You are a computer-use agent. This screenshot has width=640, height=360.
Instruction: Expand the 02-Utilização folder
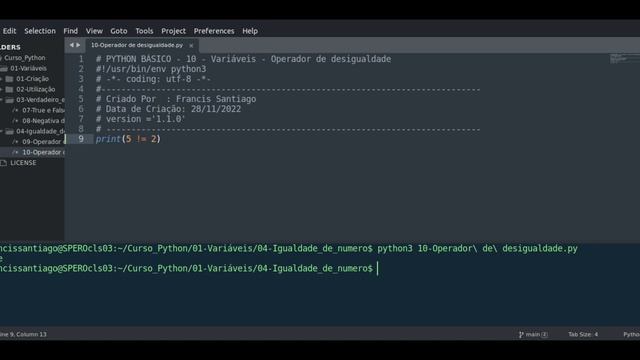[x=1, y=89]
